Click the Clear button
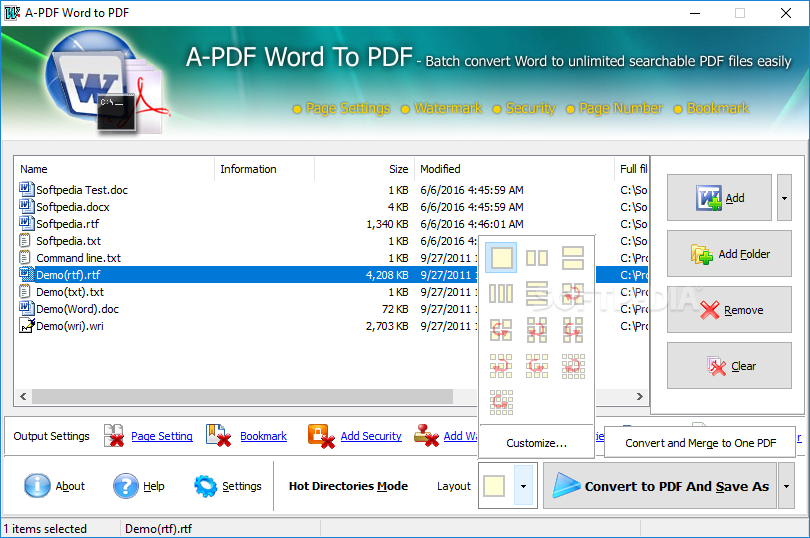 pos(729,365)
